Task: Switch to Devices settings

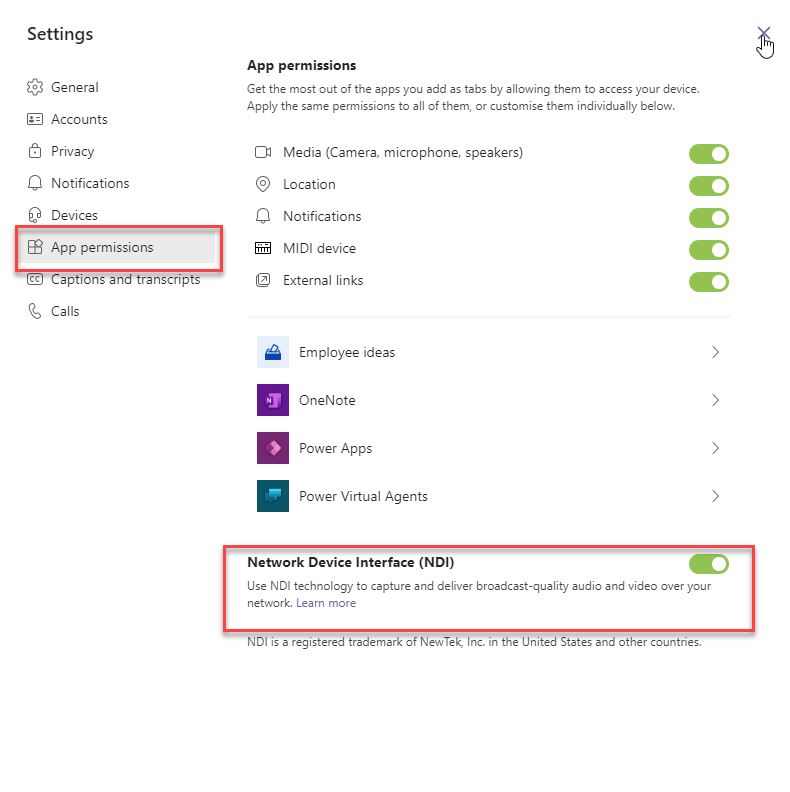Action: click(x=74, y=215)
